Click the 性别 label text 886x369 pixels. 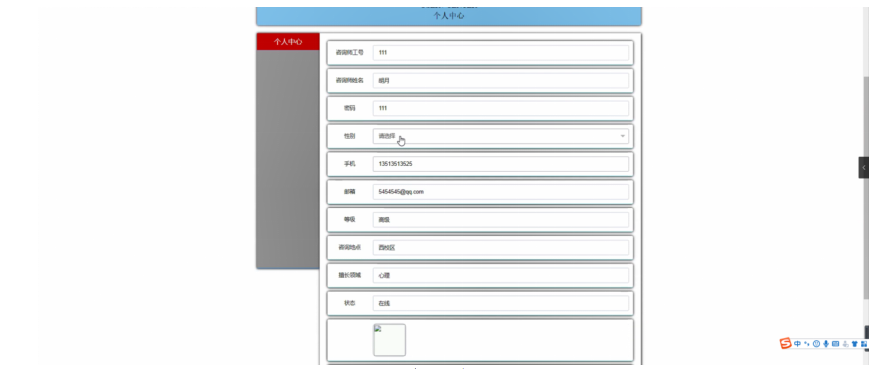[350, 136]
